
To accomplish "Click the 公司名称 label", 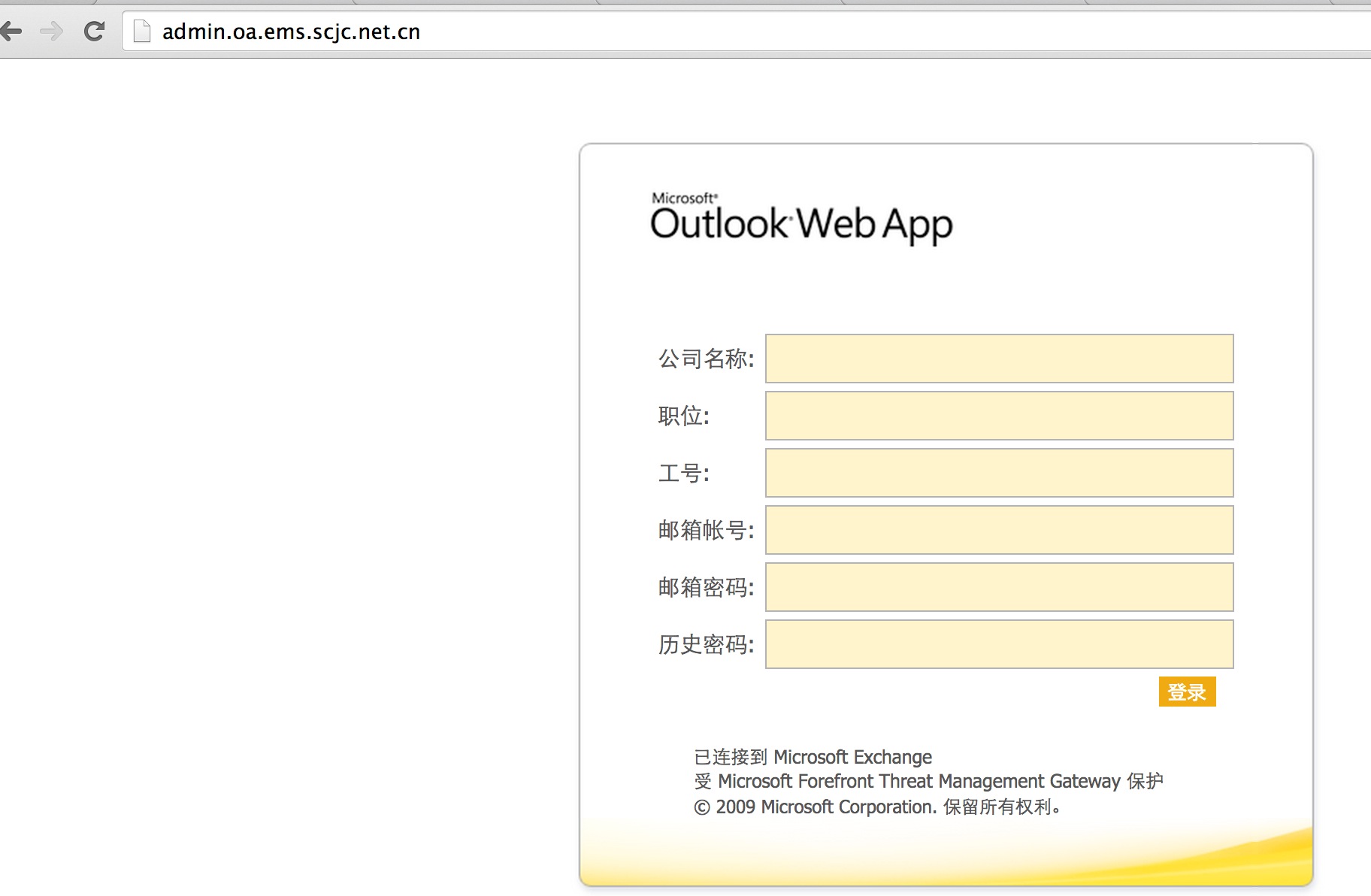I will click(706, 359).
